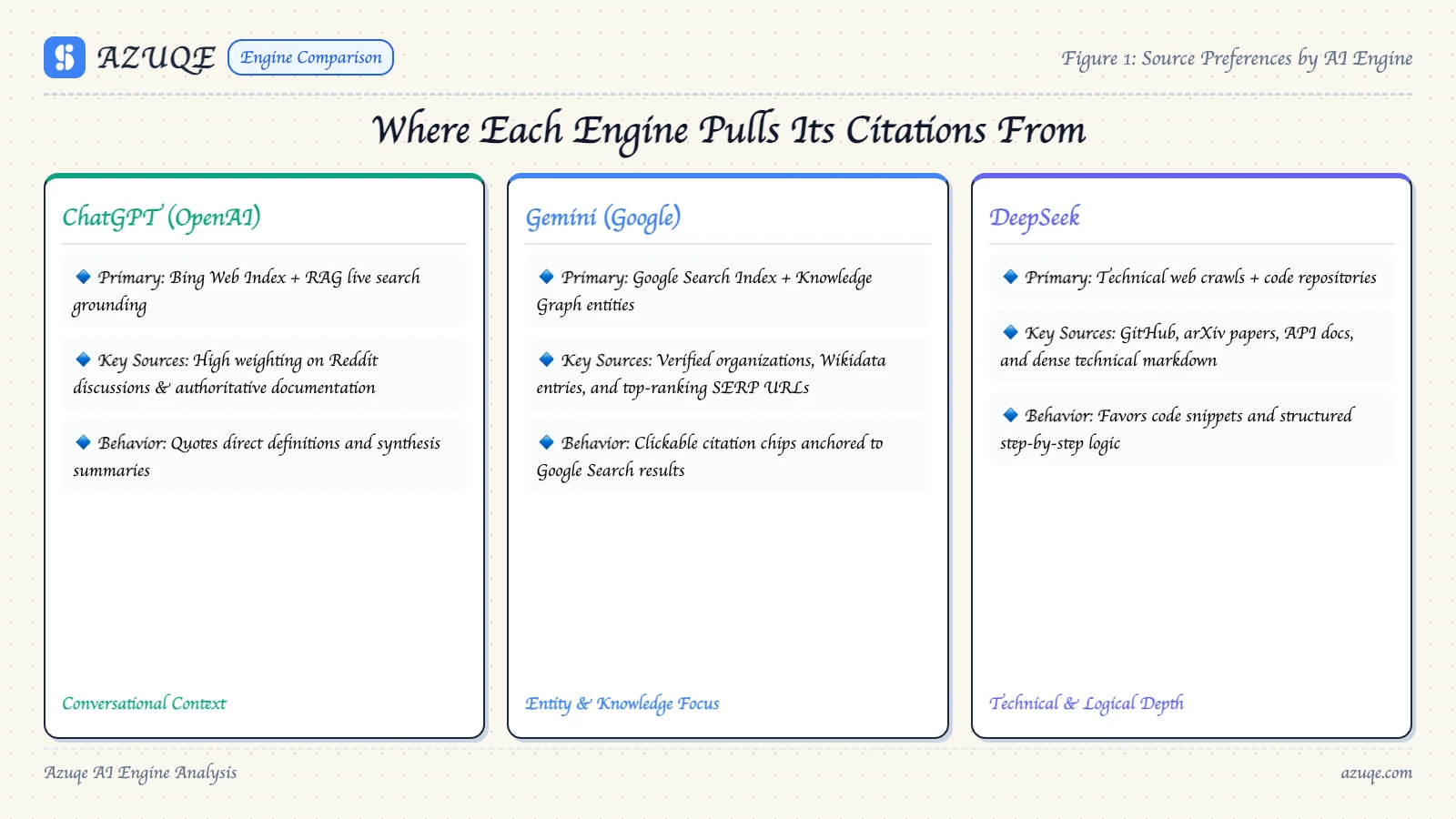Select the ChatGPT (OpenAI) card heading
This screenshot has height=819, width=1456.
pos(161,217)
